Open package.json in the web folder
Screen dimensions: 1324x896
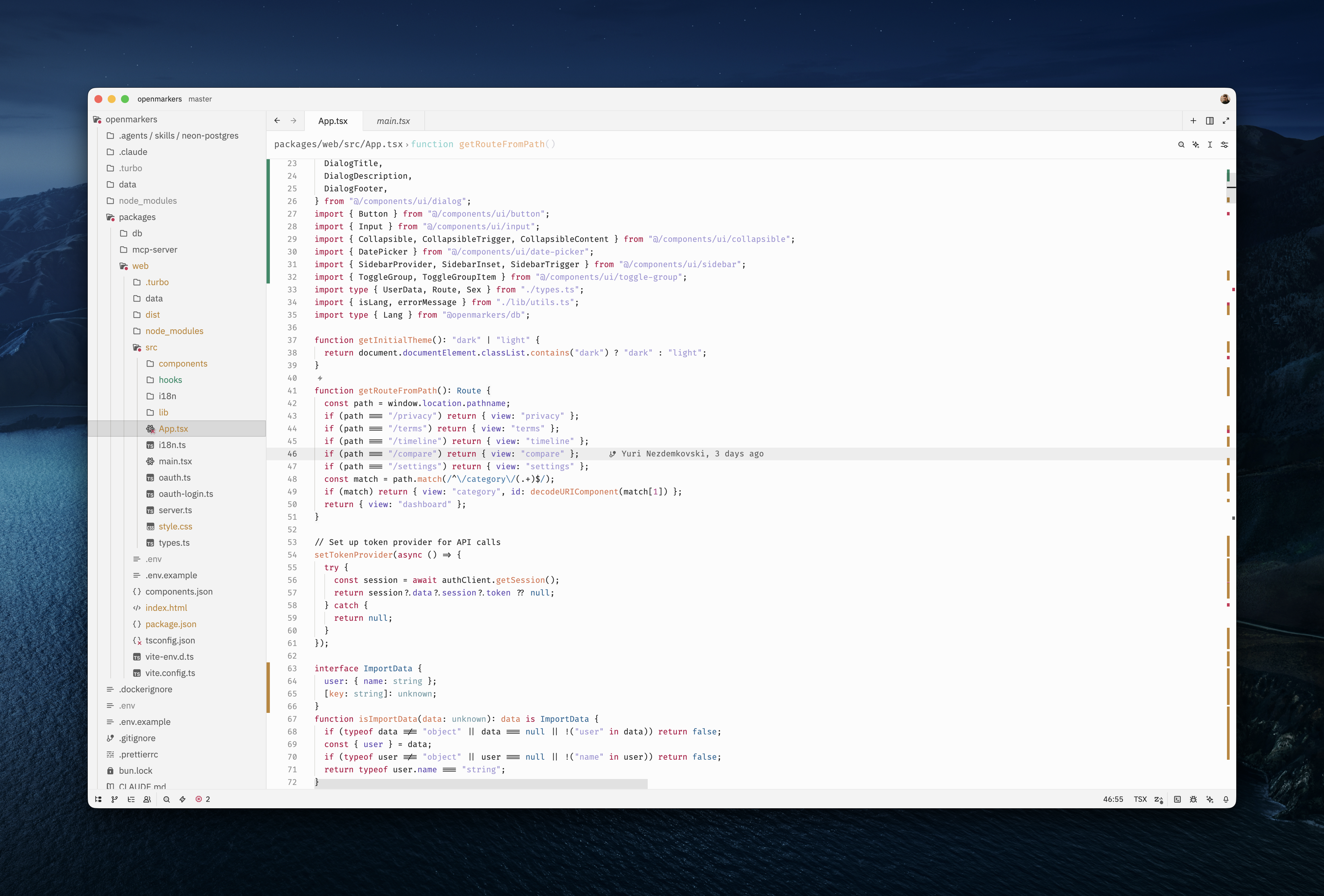[x=176, y=624]
